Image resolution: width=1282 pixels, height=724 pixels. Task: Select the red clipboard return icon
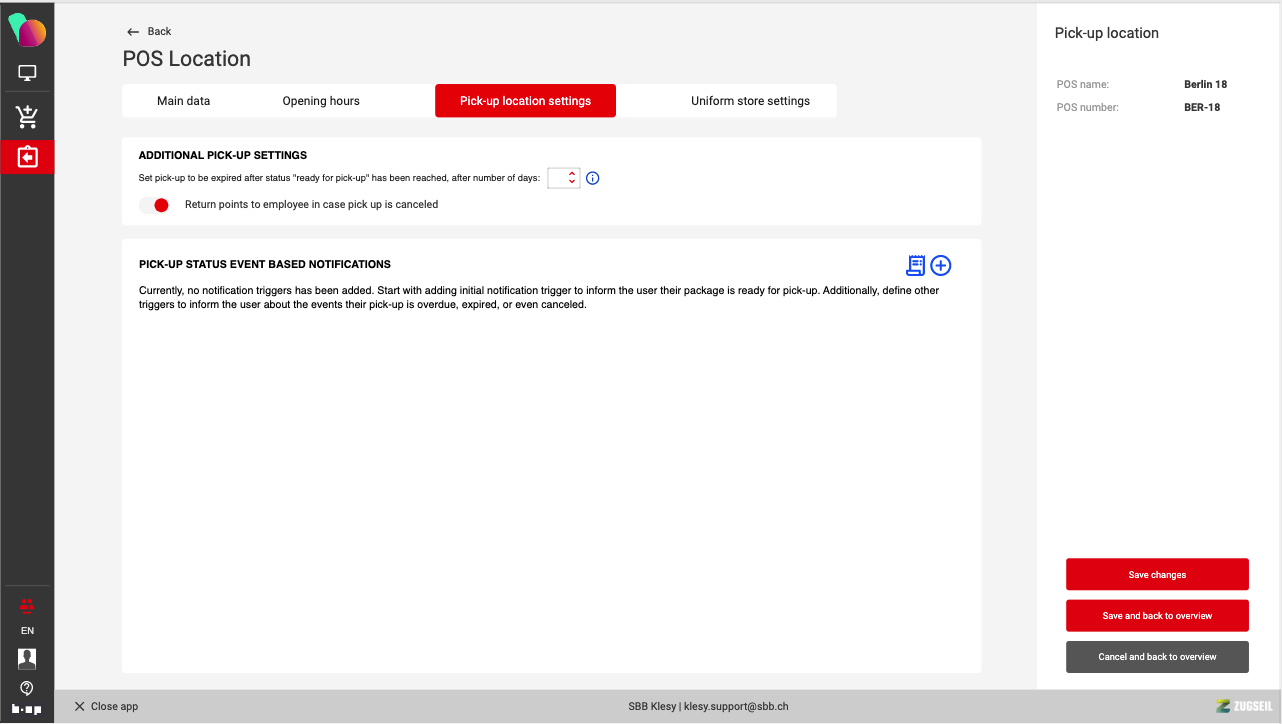(27, 157)
